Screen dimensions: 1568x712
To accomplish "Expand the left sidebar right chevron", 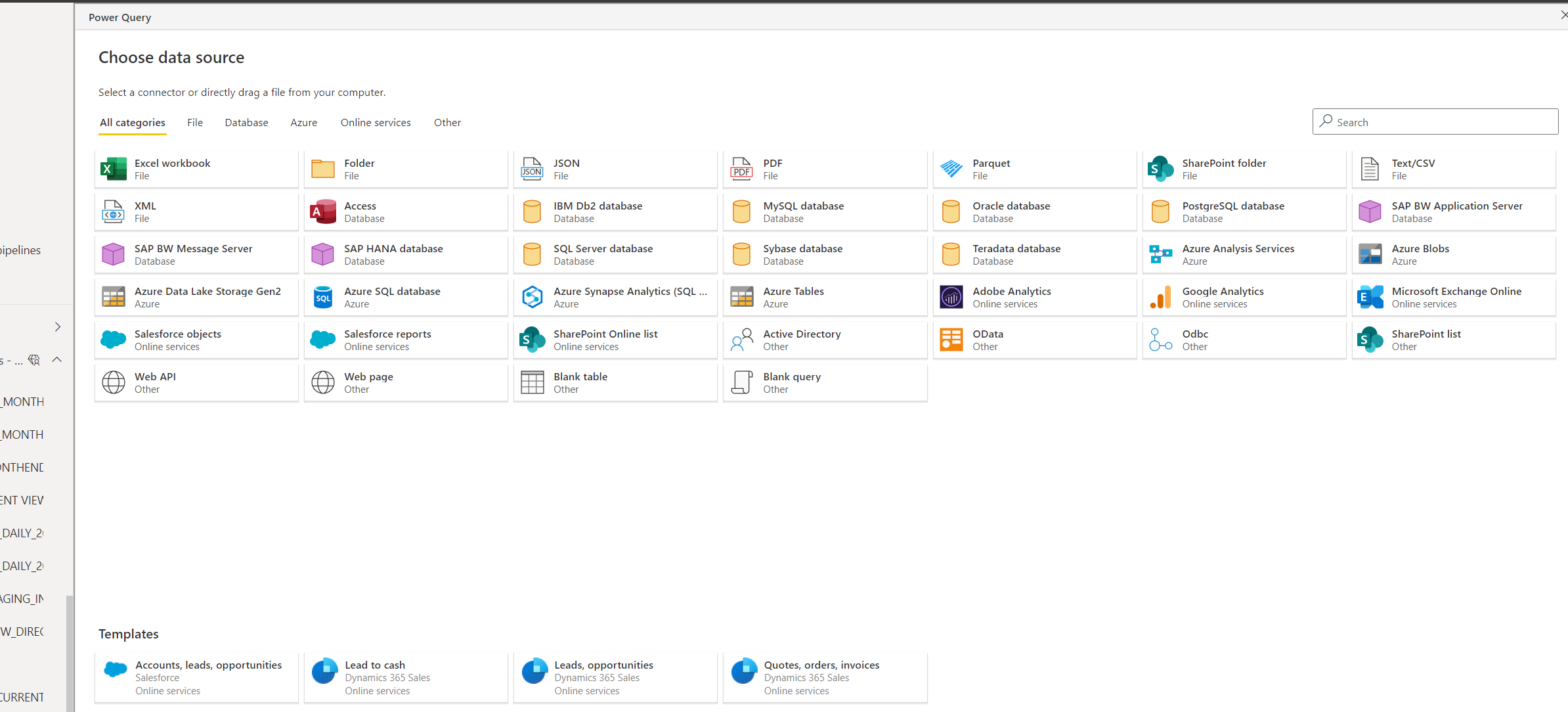I will pos(58,327).
